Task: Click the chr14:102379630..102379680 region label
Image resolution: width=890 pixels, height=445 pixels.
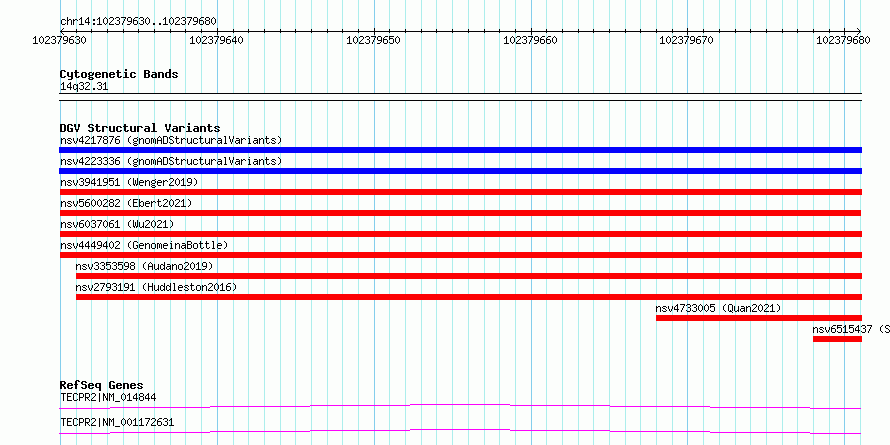Action: pos(138,22)
